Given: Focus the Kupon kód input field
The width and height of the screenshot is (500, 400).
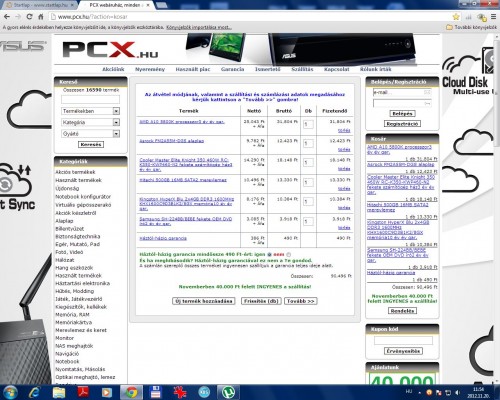Looking at the screenshot, I should (403, 340).
